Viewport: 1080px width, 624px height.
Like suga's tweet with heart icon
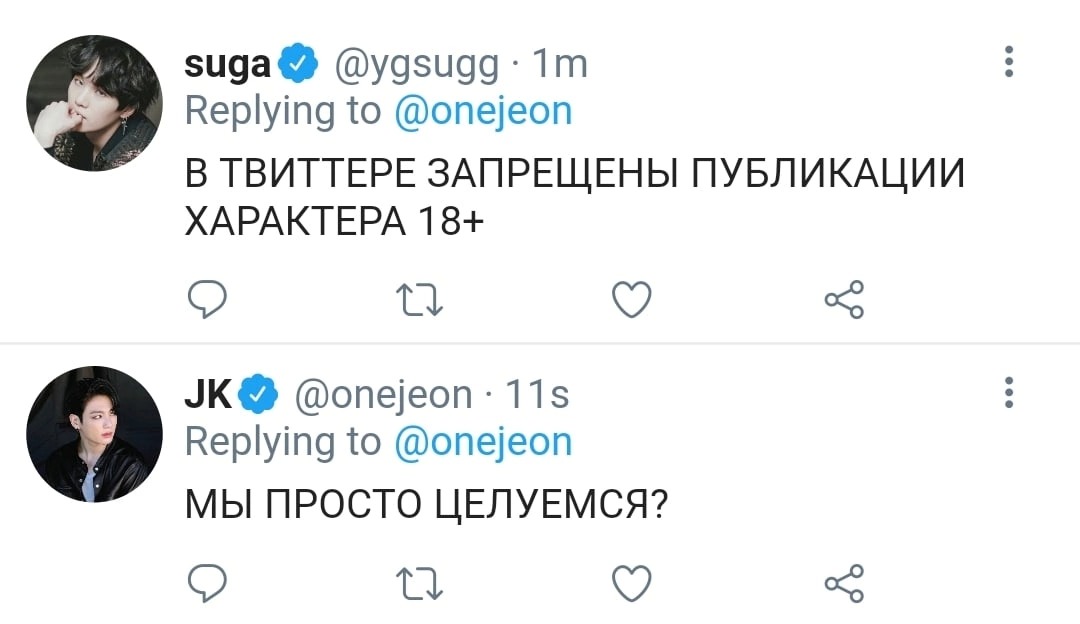pyautogui.click(x=631, y=299)
